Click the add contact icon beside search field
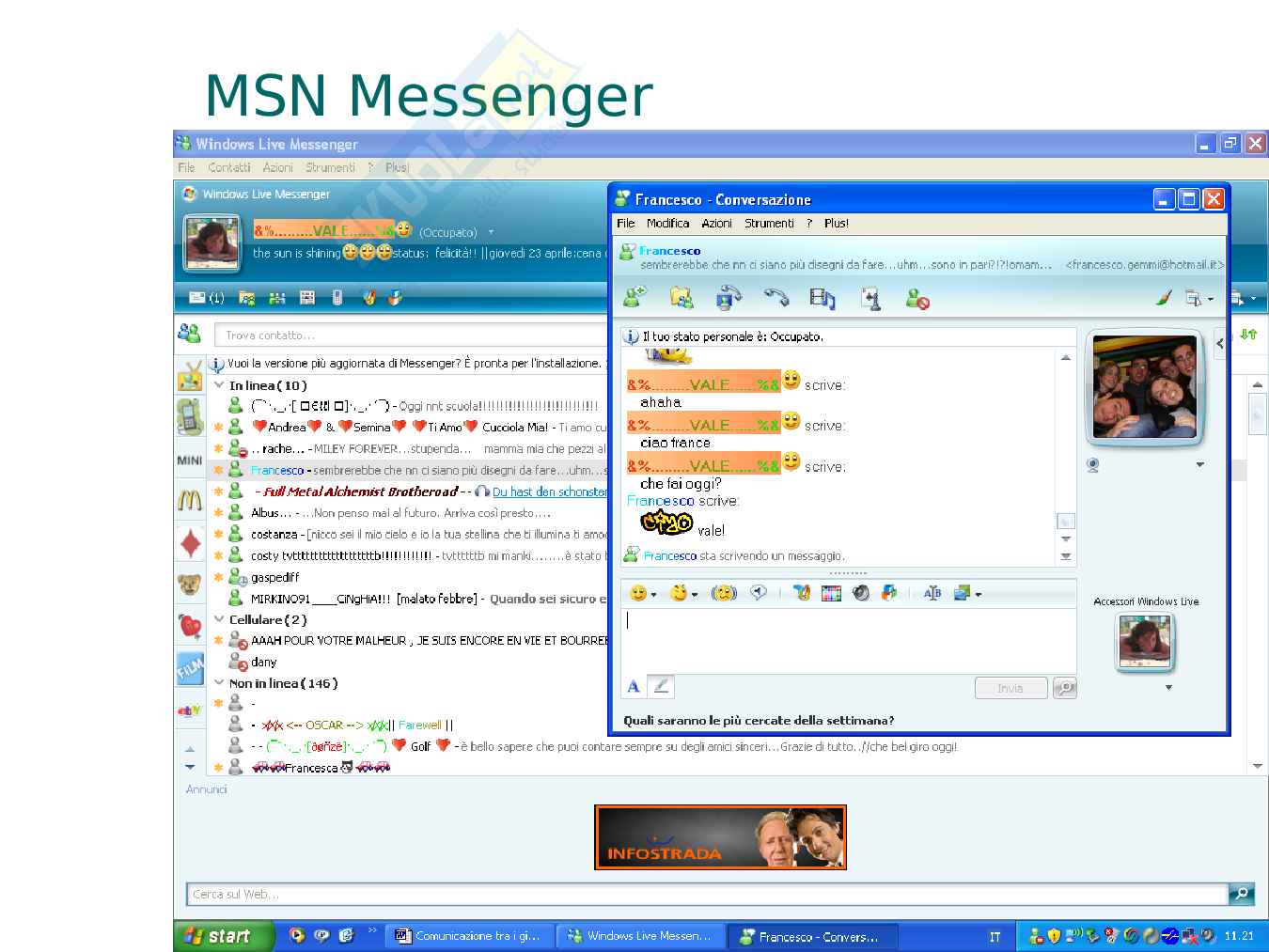Image resolution: width=1269 pixels, height=952 pixels. point(189,334)
